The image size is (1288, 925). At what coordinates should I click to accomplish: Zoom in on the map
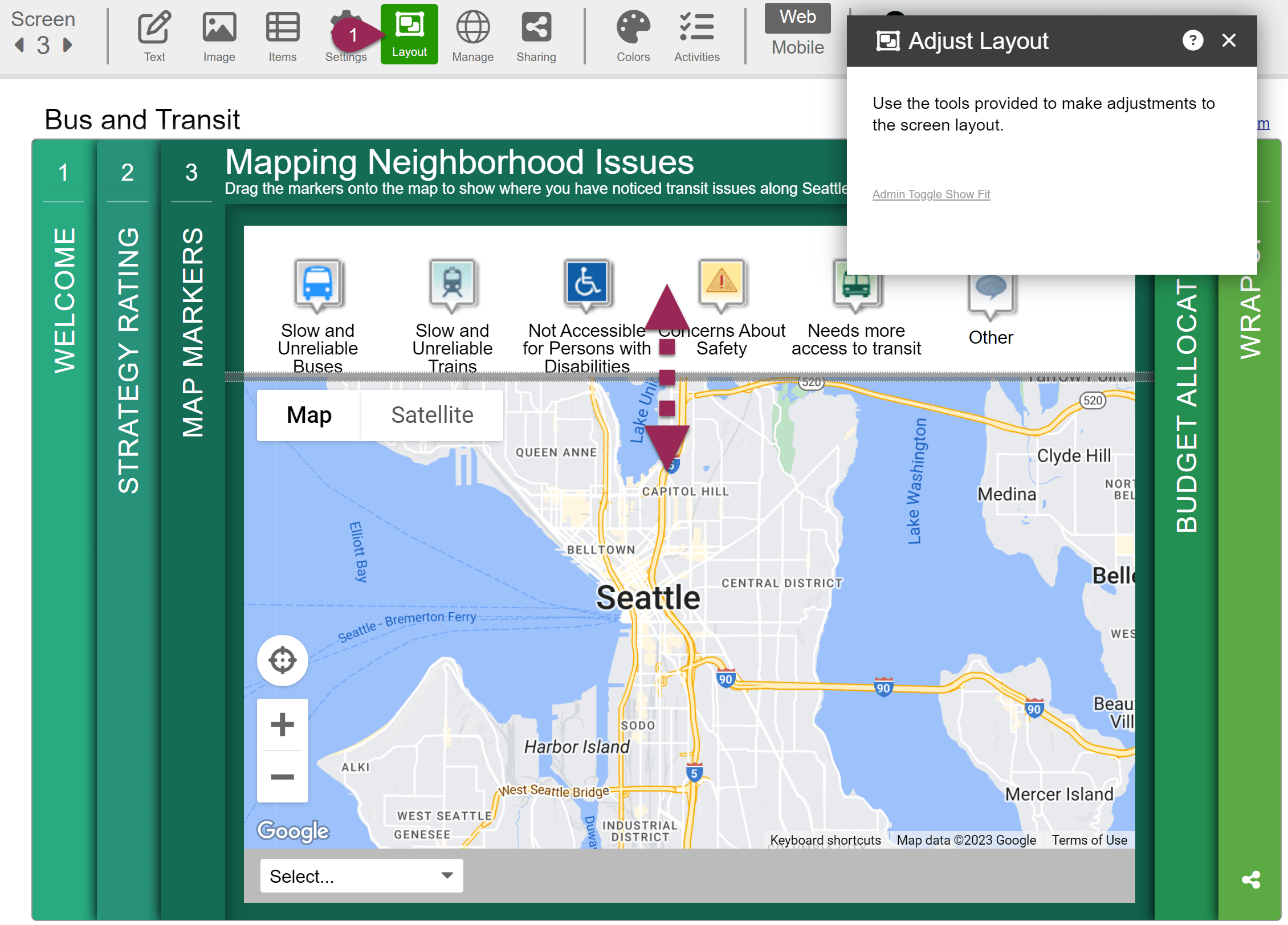tap(282, 725)
